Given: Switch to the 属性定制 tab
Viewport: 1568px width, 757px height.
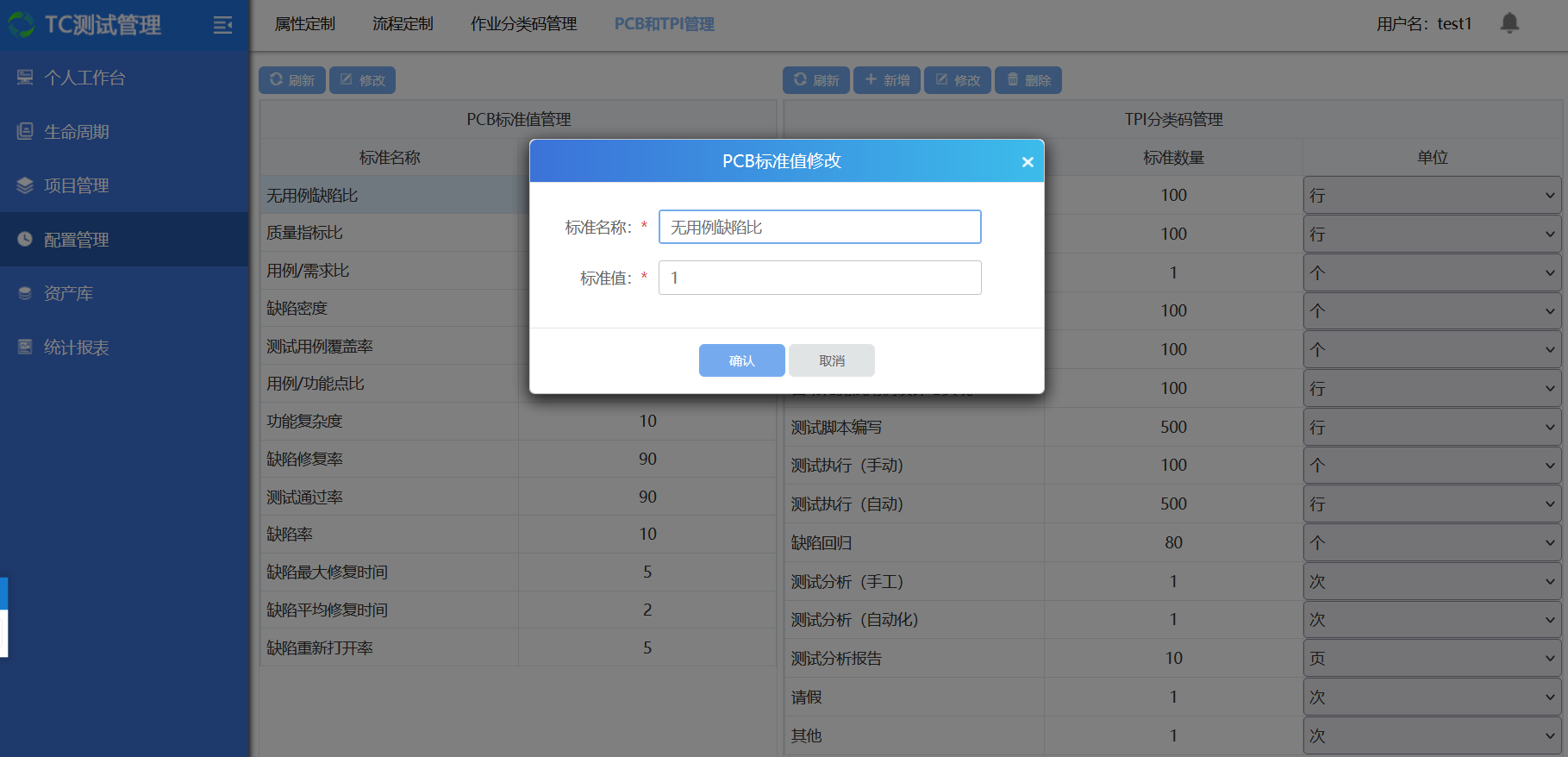Looking at the screenshot, I should click(304, 24).
